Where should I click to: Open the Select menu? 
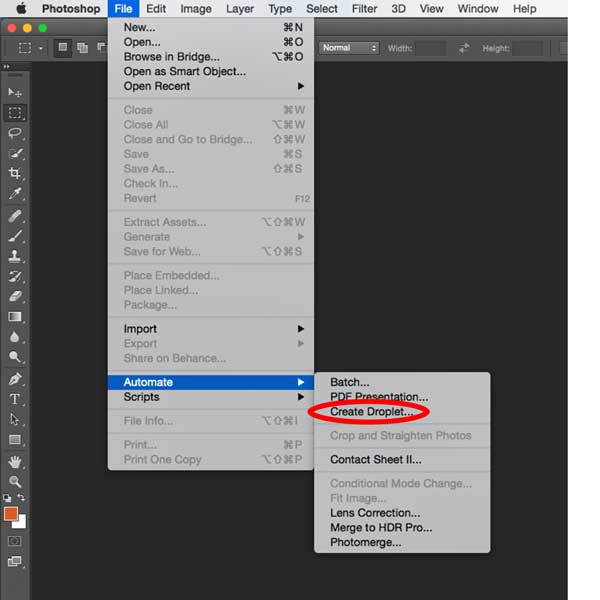(322, 8)
